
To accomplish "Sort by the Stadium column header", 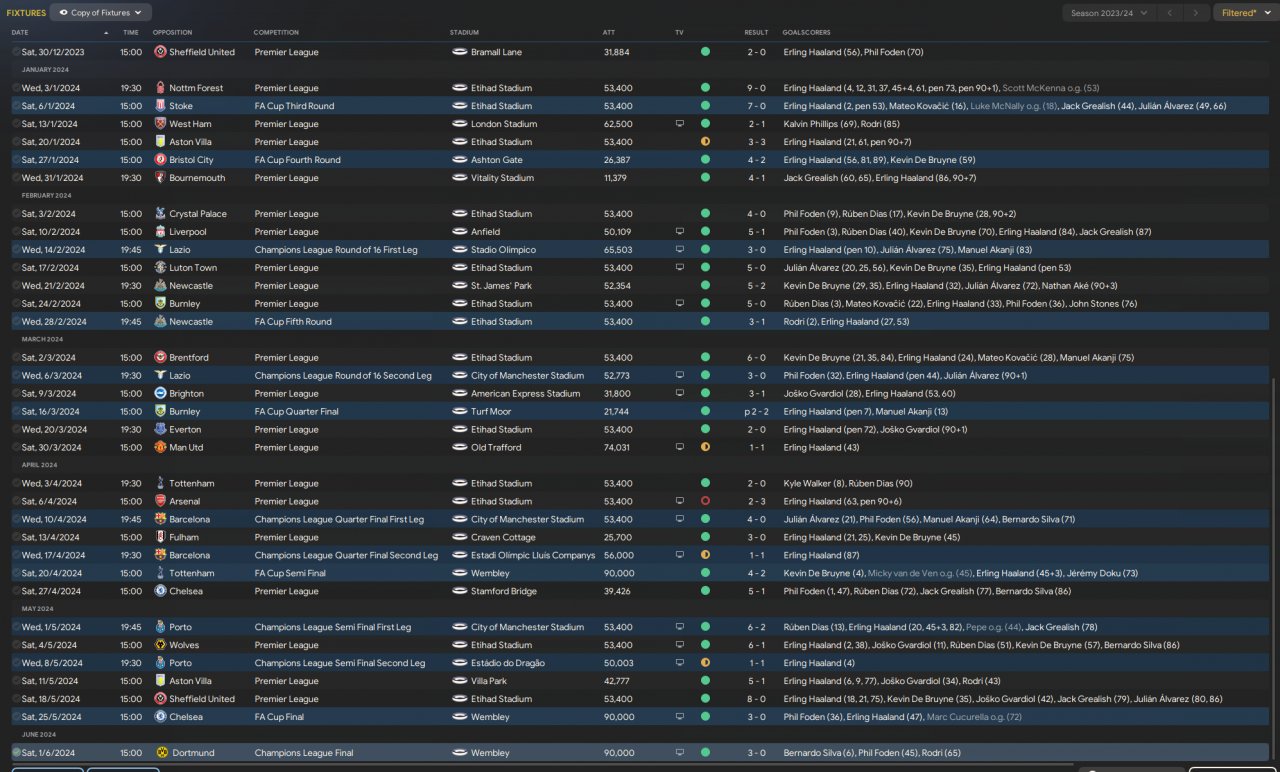I will tap(464, 33).
